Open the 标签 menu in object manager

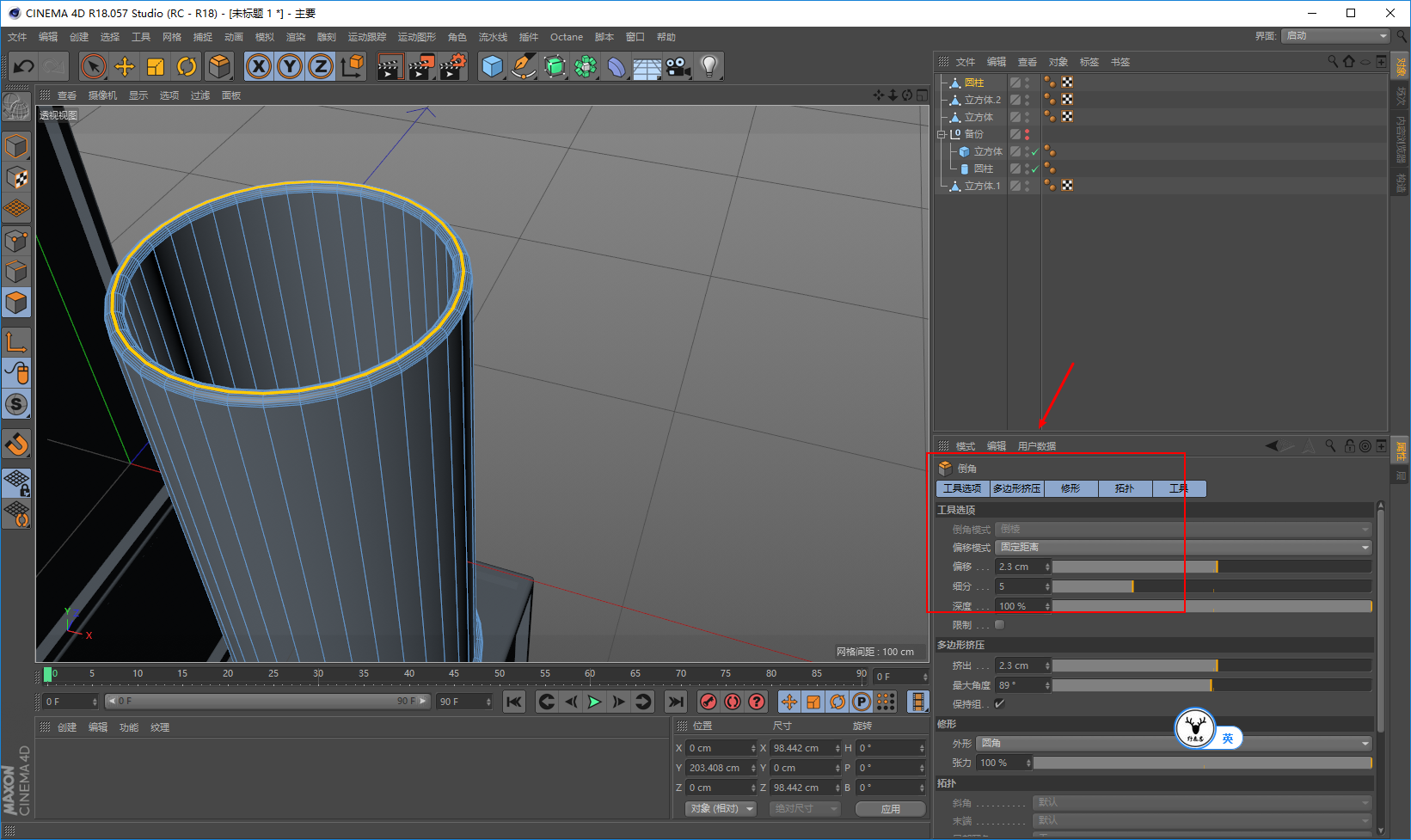1089,62
